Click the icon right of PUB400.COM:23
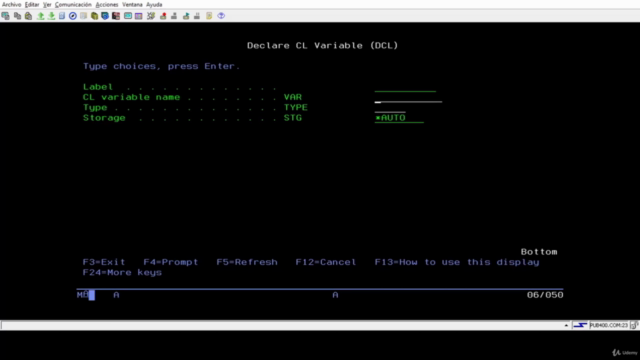The width and height of the screenshot is (640, 360). click(634, 325)
